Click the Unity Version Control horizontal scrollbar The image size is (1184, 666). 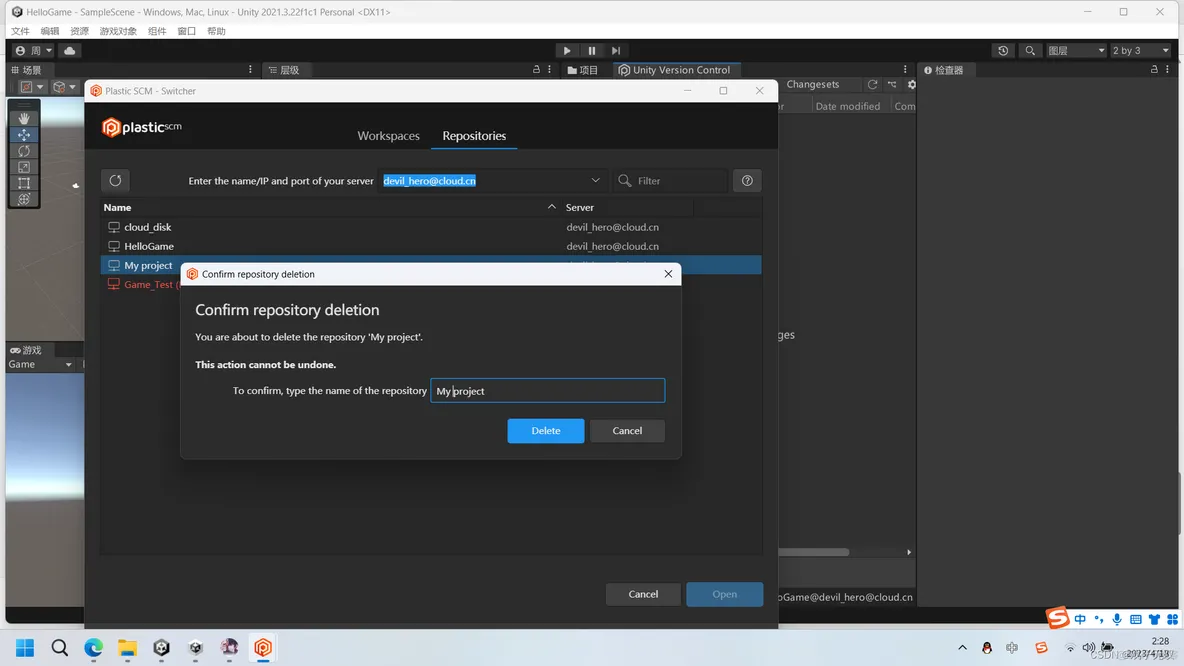[x=814, y=552]
